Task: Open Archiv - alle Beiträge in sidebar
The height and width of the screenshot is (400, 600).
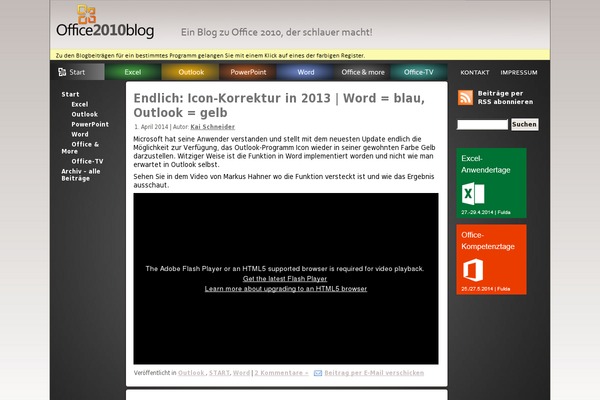Action: 81,175
